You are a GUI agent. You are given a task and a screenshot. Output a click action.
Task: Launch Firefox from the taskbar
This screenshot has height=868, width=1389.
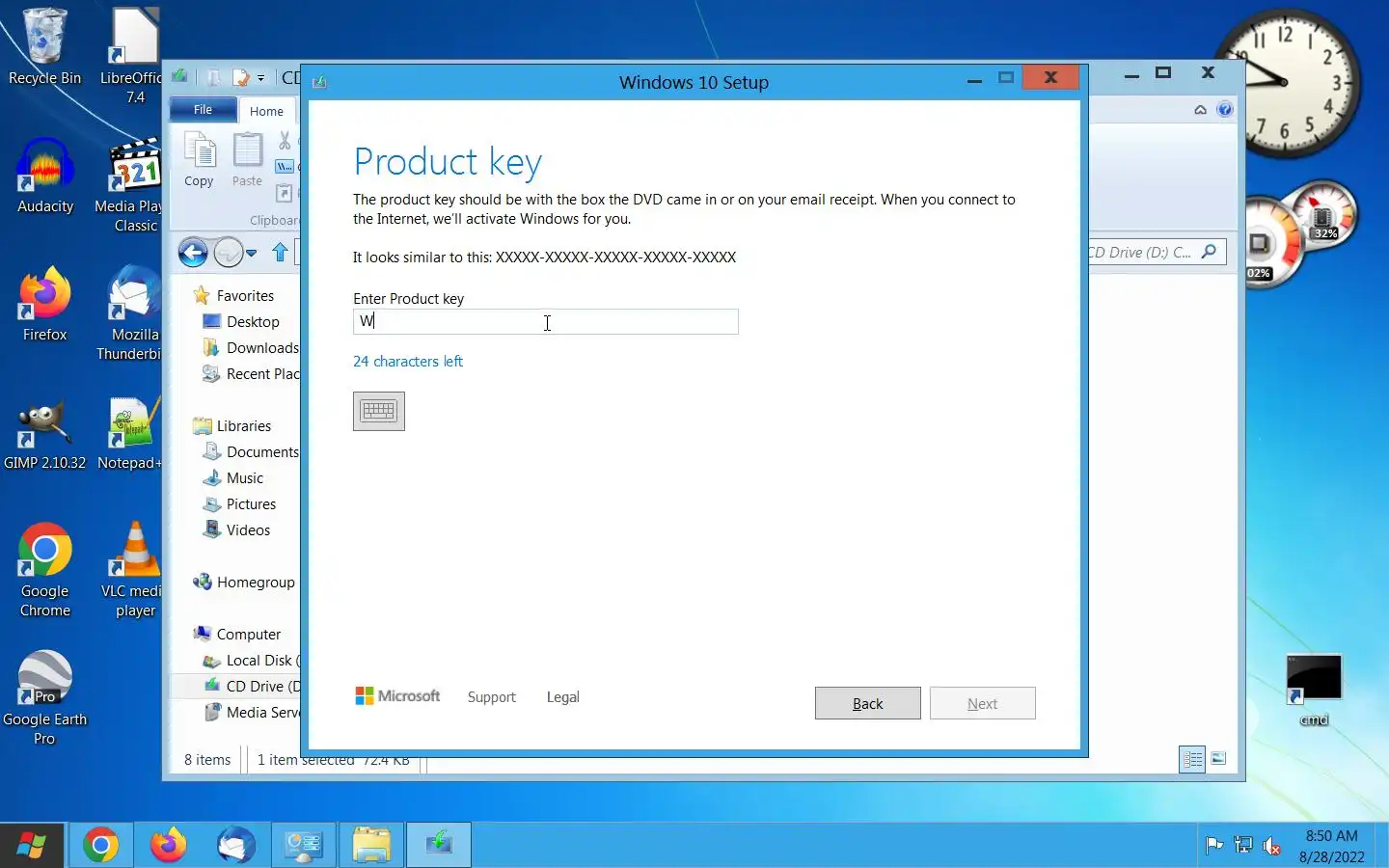click(x=168, y=846)
